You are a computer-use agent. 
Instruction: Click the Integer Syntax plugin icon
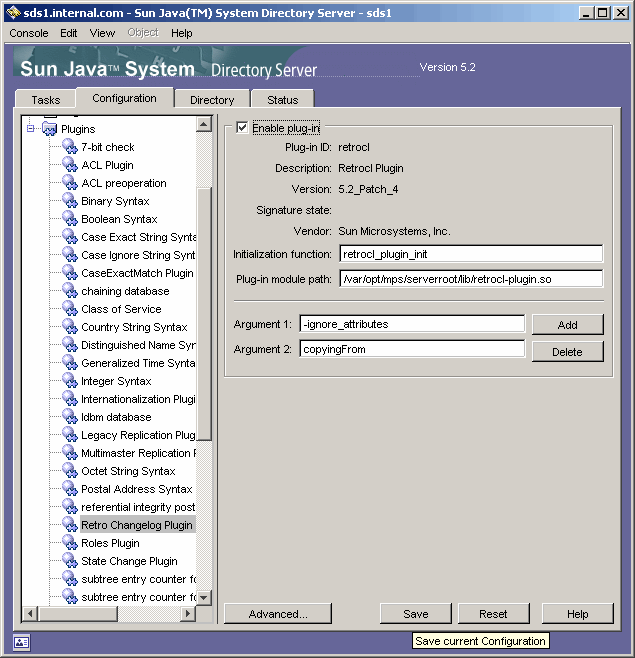click(69, 381)
